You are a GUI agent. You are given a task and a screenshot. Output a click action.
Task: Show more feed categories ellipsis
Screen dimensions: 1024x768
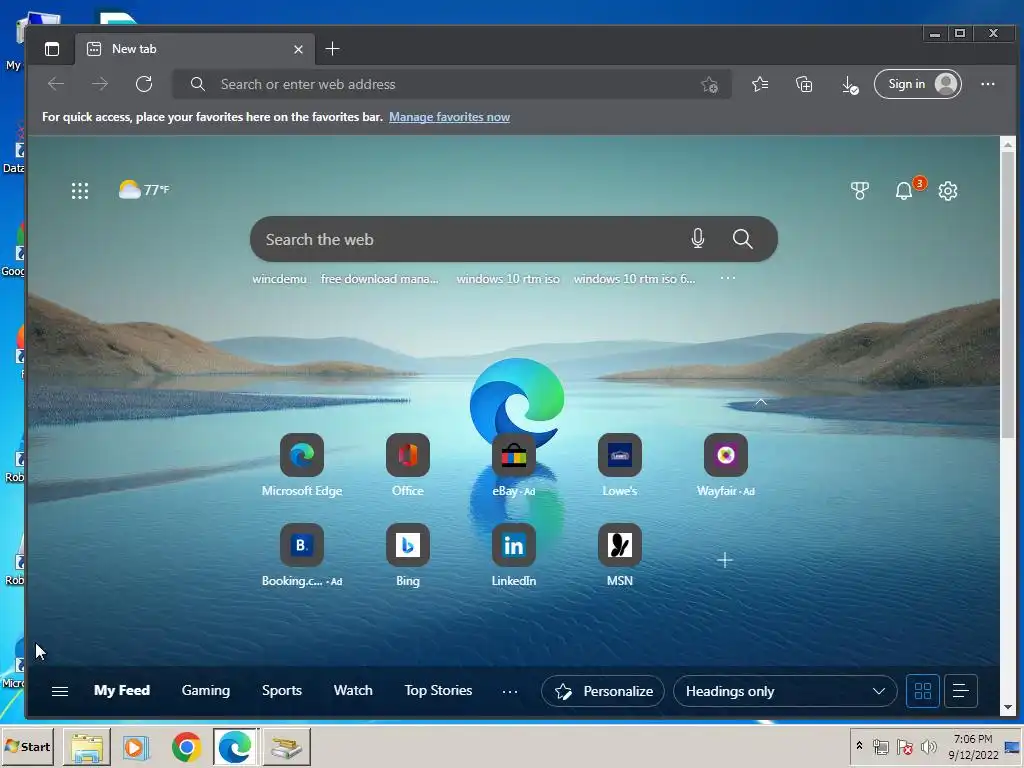pyautogui.click(x=510, y=691)
